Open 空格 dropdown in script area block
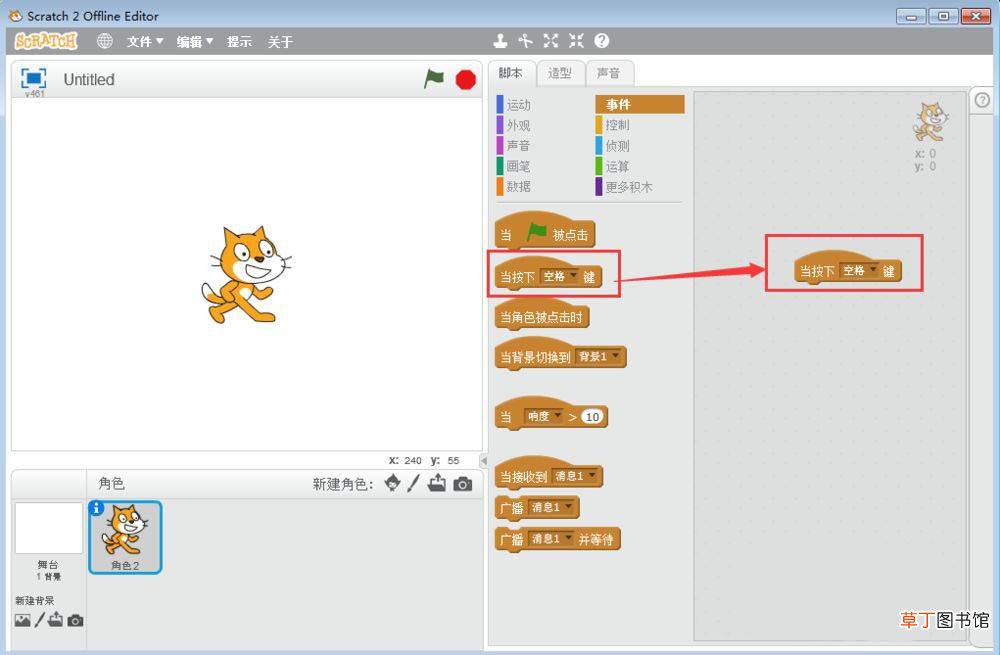The image size is (1000, 655). [x=859, y=270]
